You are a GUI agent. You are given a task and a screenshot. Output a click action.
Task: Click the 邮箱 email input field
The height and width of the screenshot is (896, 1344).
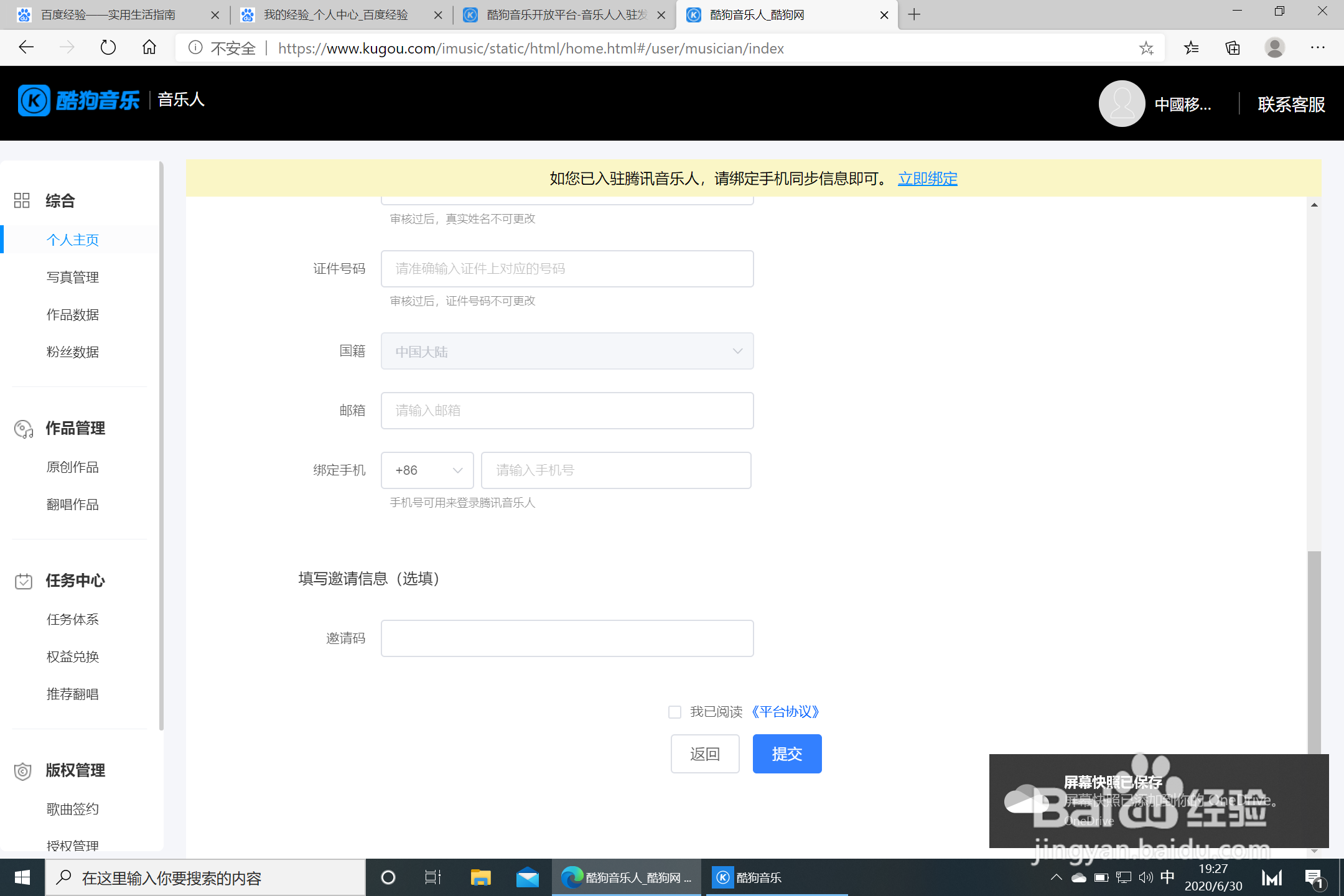[567, 411]
